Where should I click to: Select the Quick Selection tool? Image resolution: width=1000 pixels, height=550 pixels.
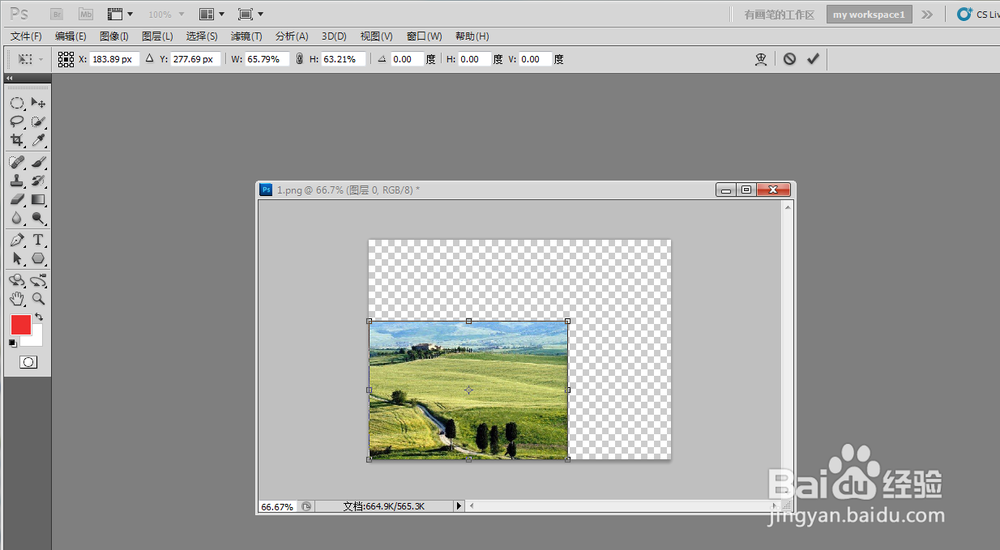(x=38, y=121)
